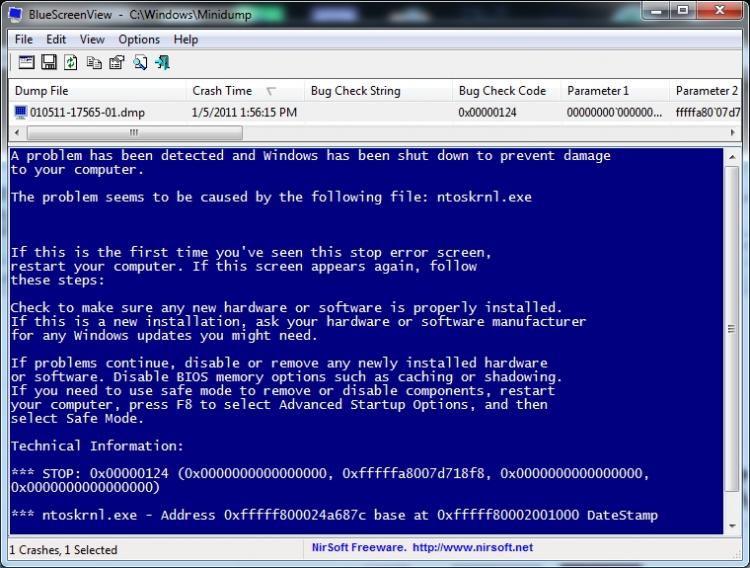The width and height of the screenshot is (750, 568).
Task: Click the 0x00000124 bug check code cell
Action: [487, 113]
